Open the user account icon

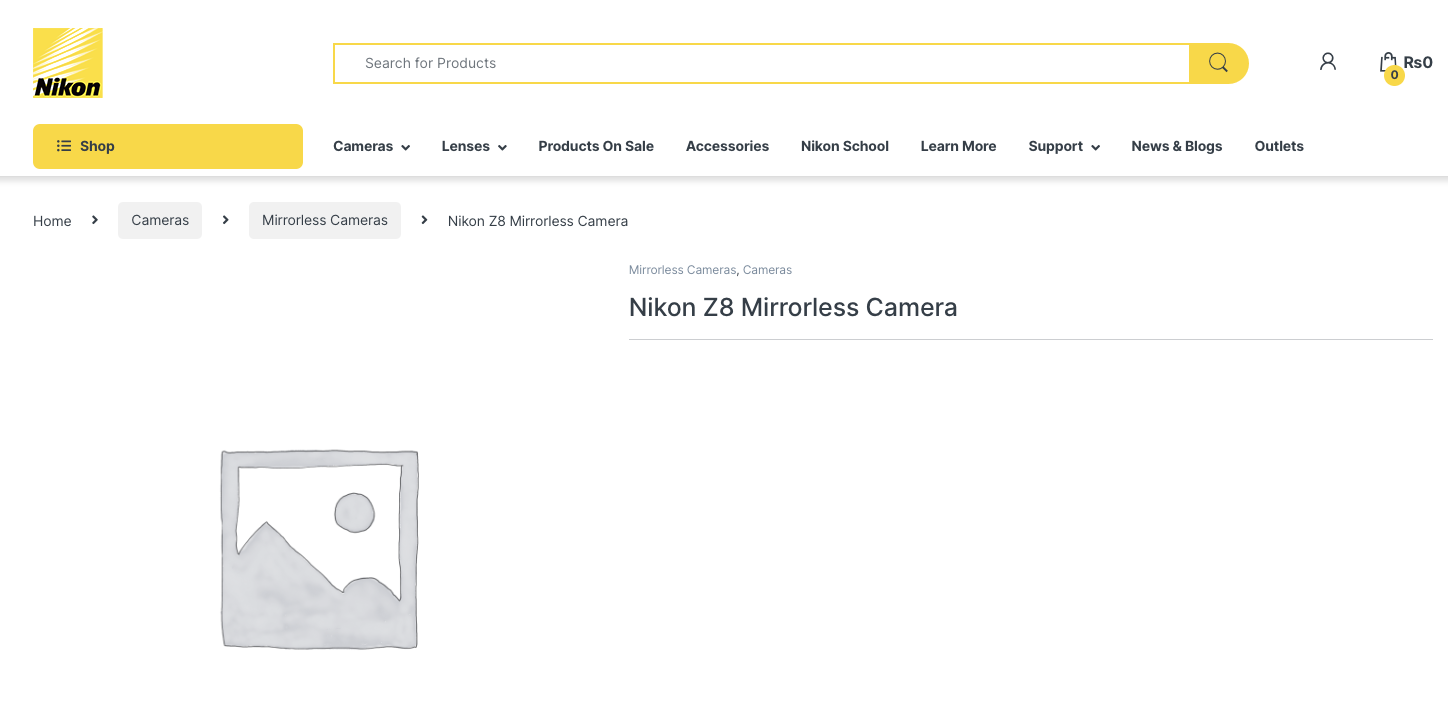click(1327, 62)
